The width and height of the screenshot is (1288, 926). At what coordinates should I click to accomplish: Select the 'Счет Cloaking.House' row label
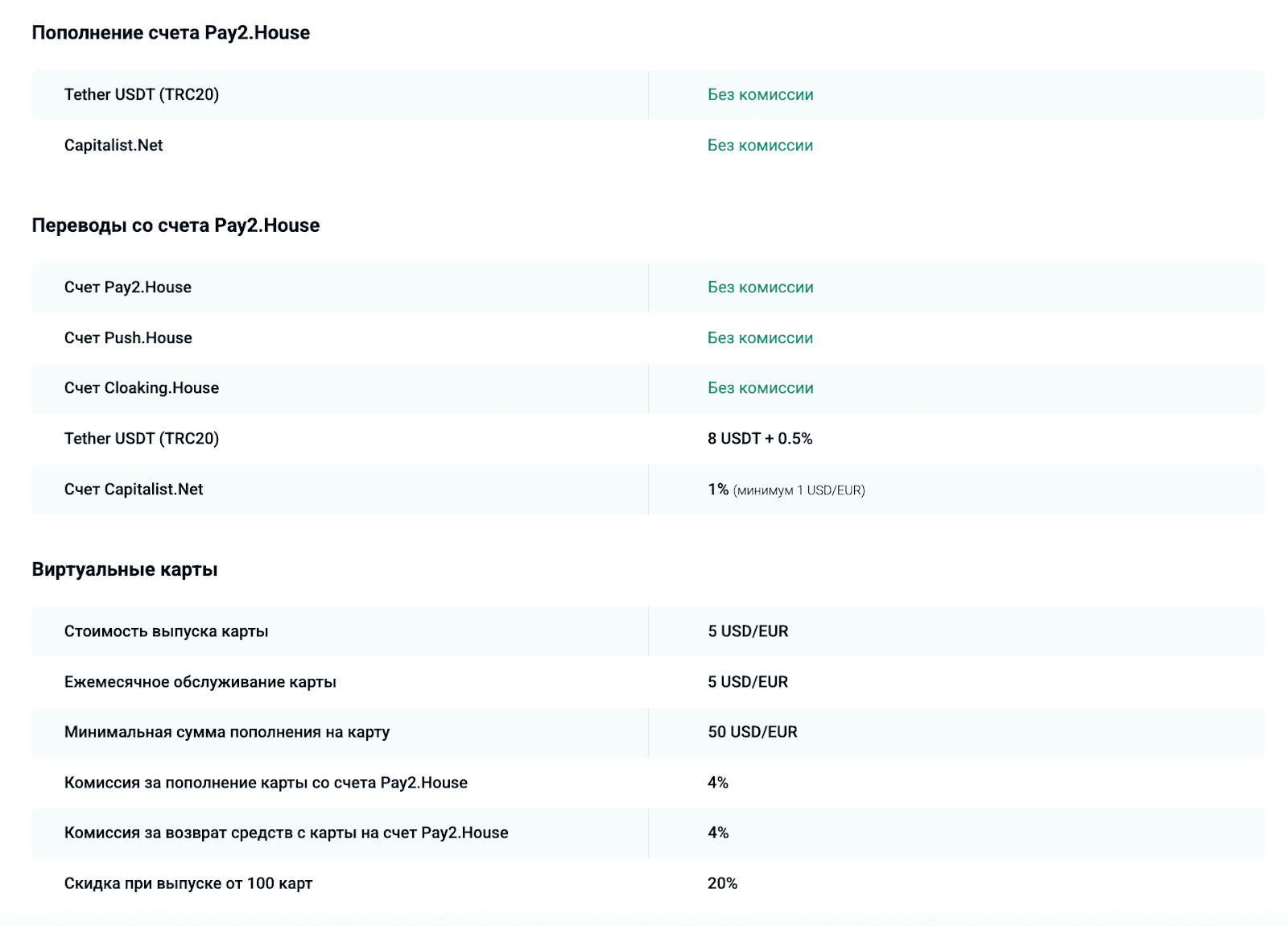click(142, 388)
